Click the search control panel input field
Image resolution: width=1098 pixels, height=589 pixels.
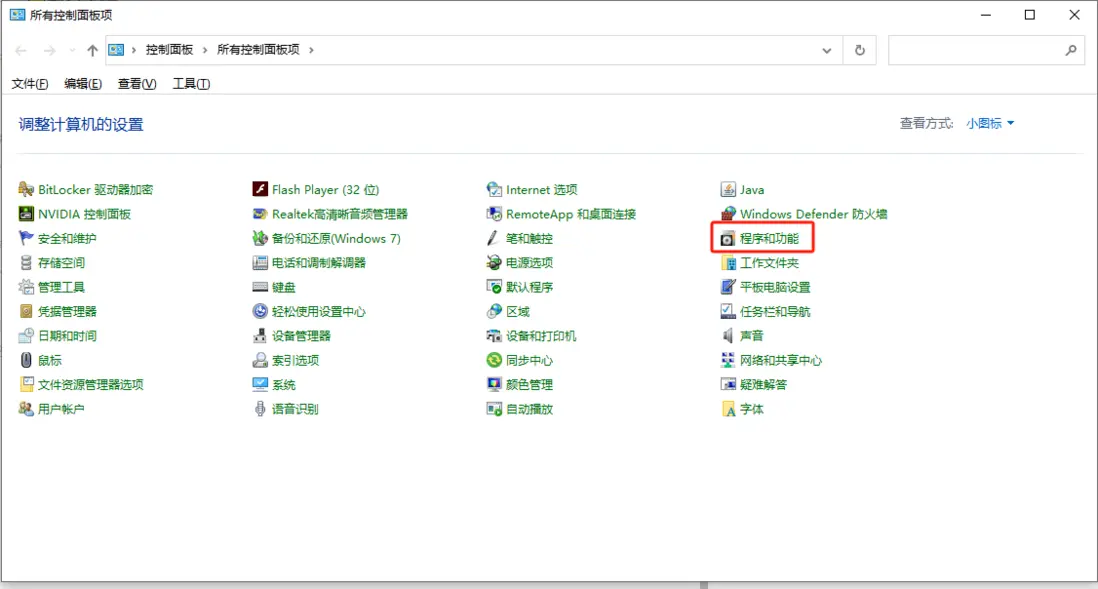click(987, 50)
